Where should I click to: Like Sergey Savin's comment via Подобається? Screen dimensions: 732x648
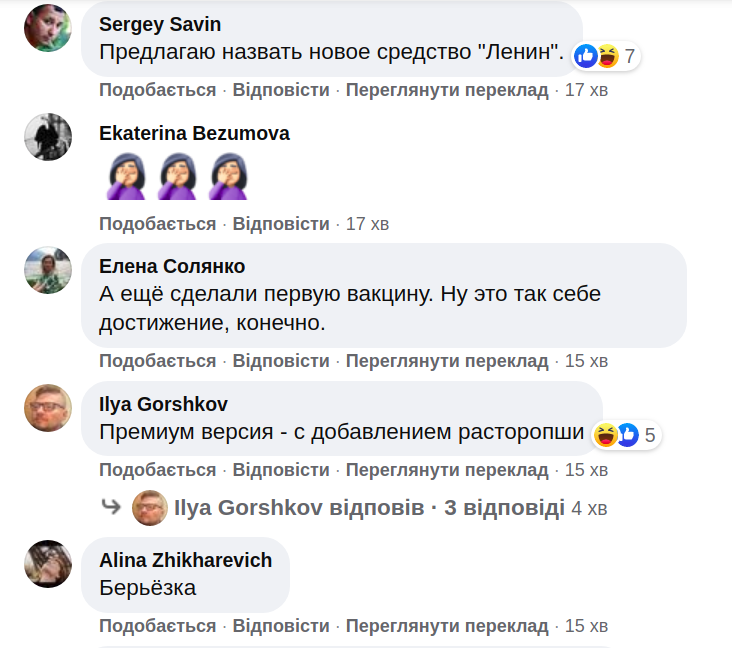157,90
